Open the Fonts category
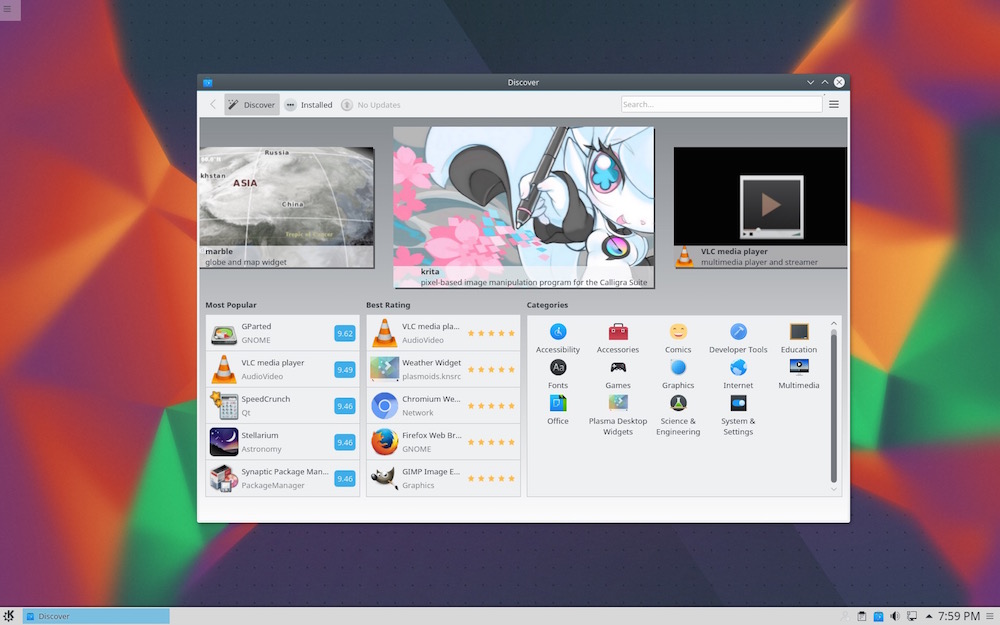This screenshot has height=625, width=1000. tap(557, 374)
